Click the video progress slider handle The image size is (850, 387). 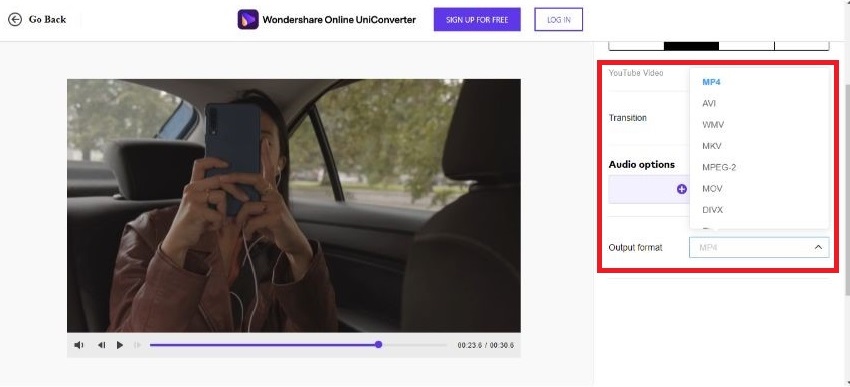pos(378,344)
